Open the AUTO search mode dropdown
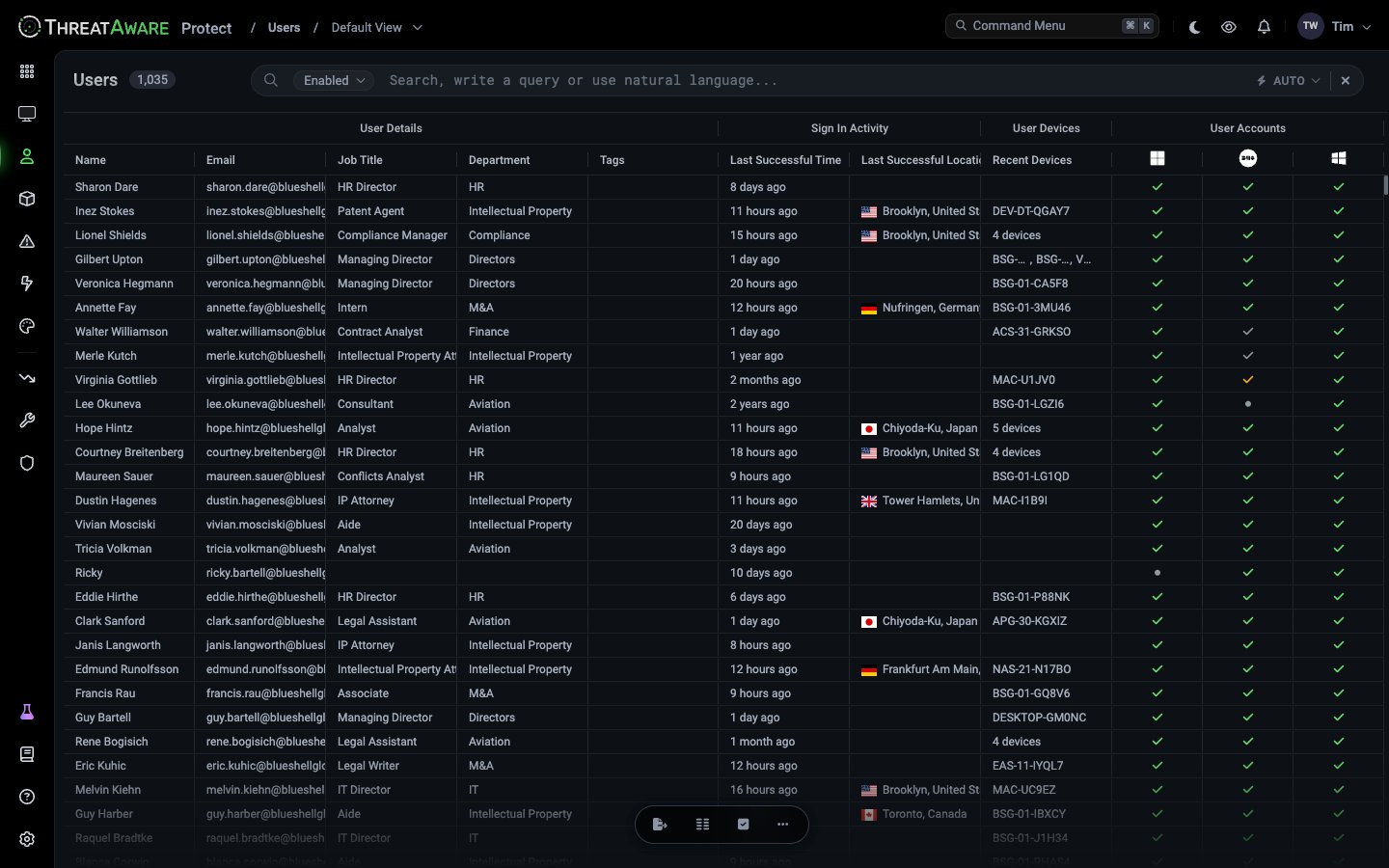1389x868 pixels. [x=1288, y=81]
